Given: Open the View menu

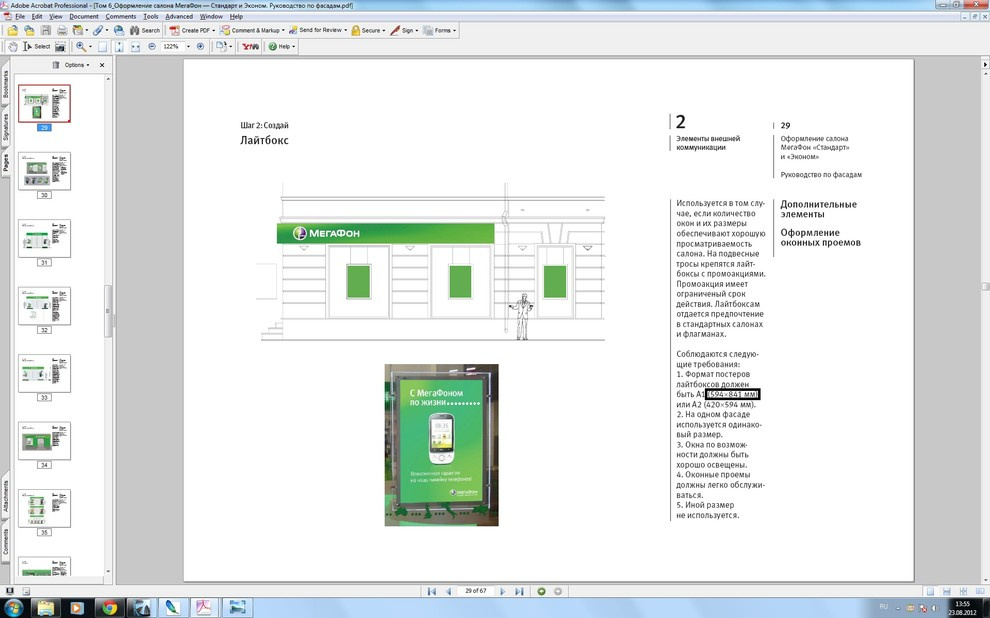Looking at the screenshot, I should 56,16.
